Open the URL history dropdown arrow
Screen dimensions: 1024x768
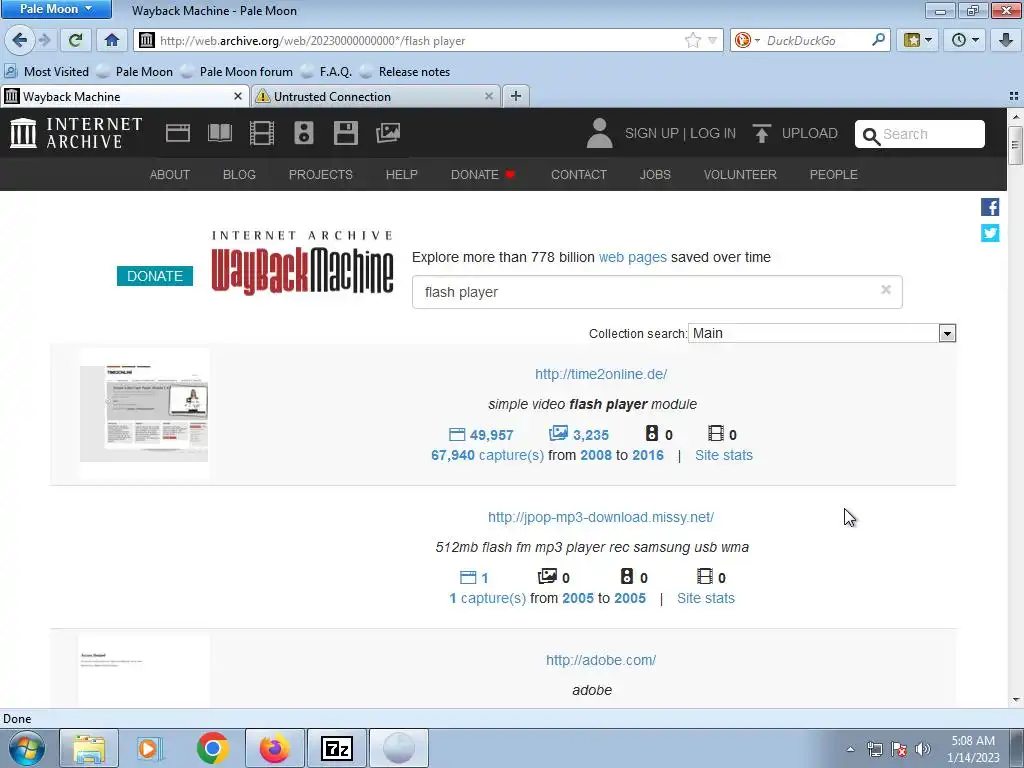[713, 40]
